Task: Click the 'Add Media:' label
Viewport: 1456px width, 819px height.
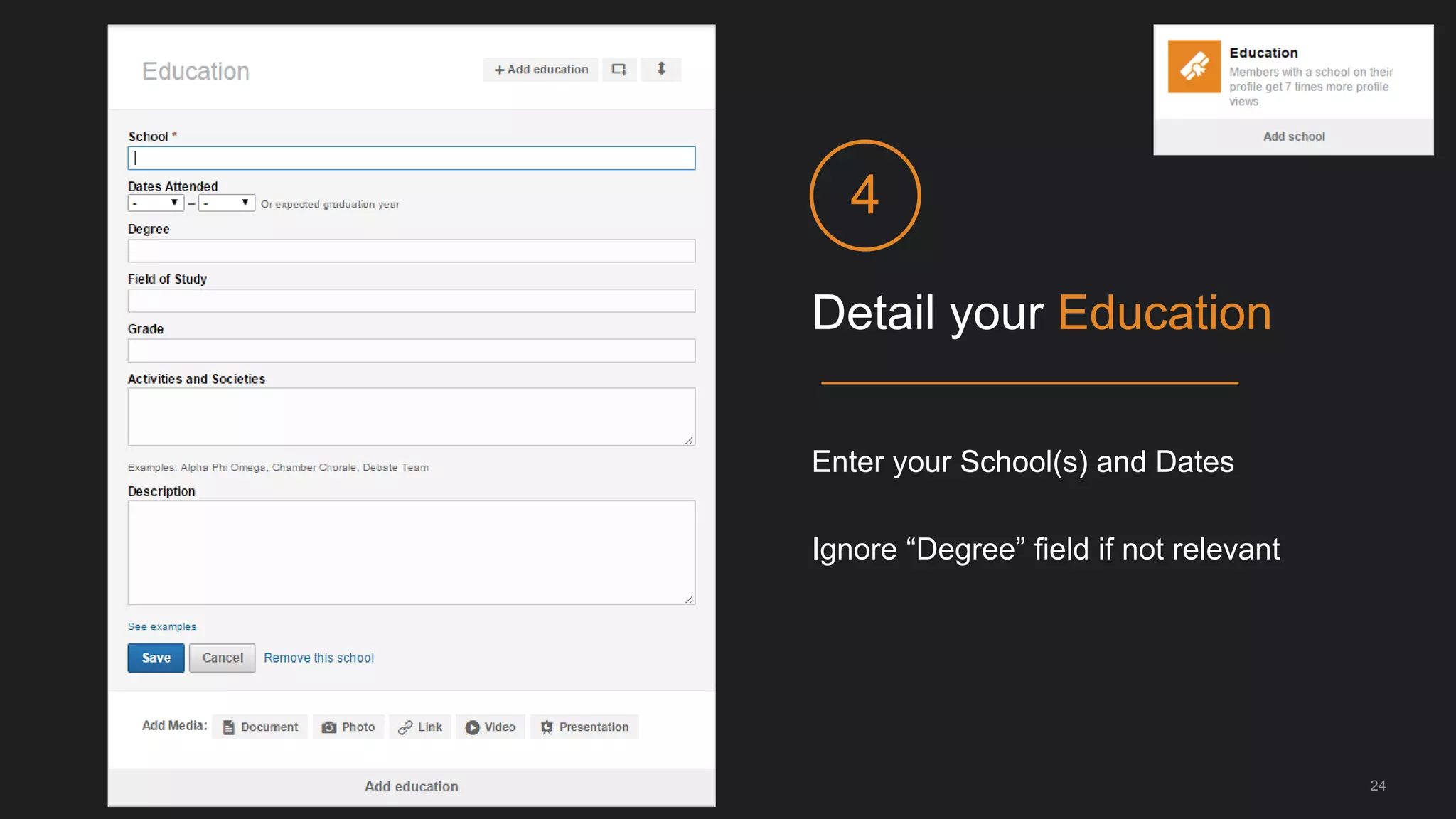Action: tap(175, 726)
